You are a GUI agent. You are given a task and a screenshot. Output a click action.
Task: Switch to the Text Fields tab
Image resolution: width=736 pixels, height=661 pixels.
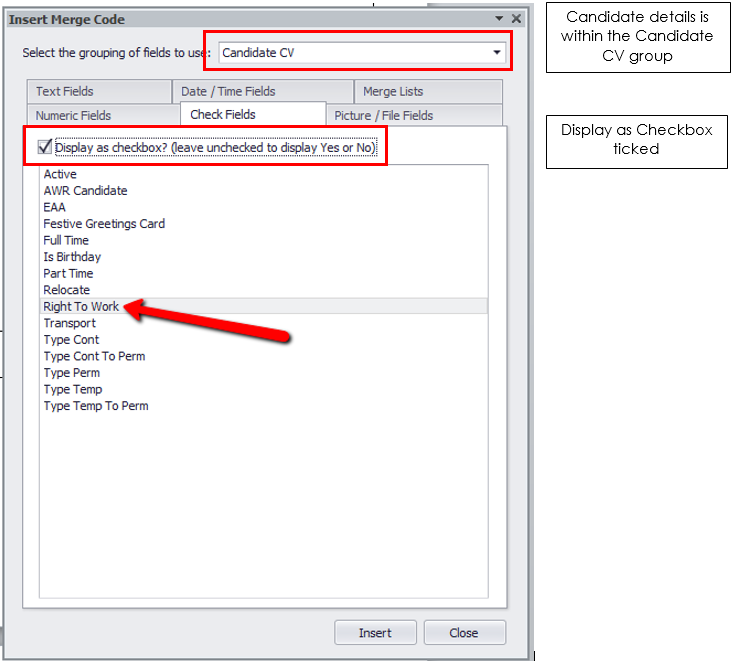tap(65, 92)
